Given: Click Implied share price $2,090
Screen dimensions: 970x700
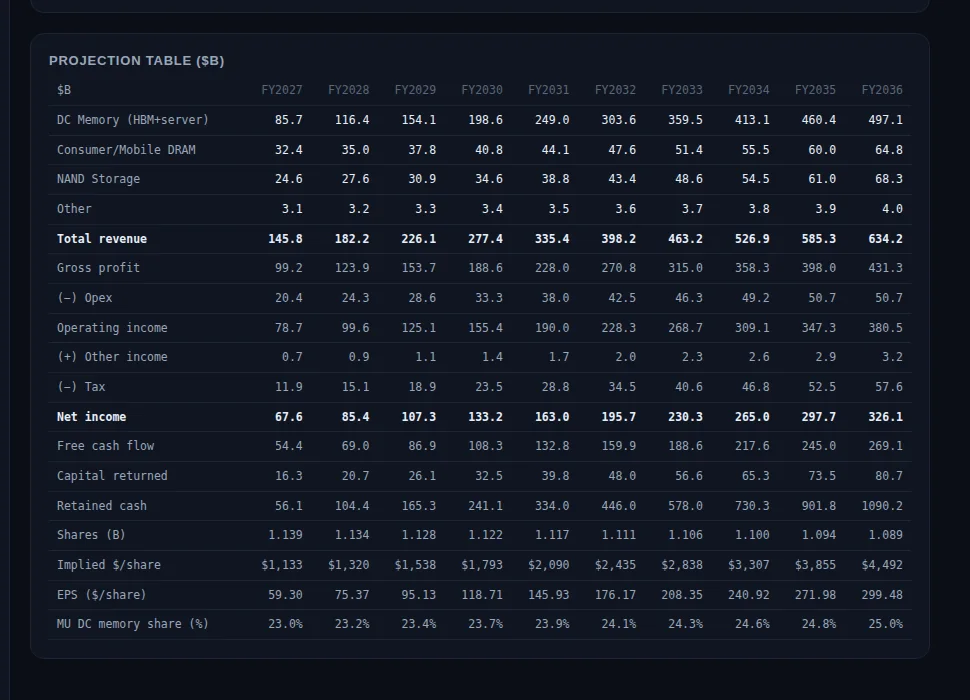Looking at the screenshot, I should pyautogui.click(x=549, y=565).
